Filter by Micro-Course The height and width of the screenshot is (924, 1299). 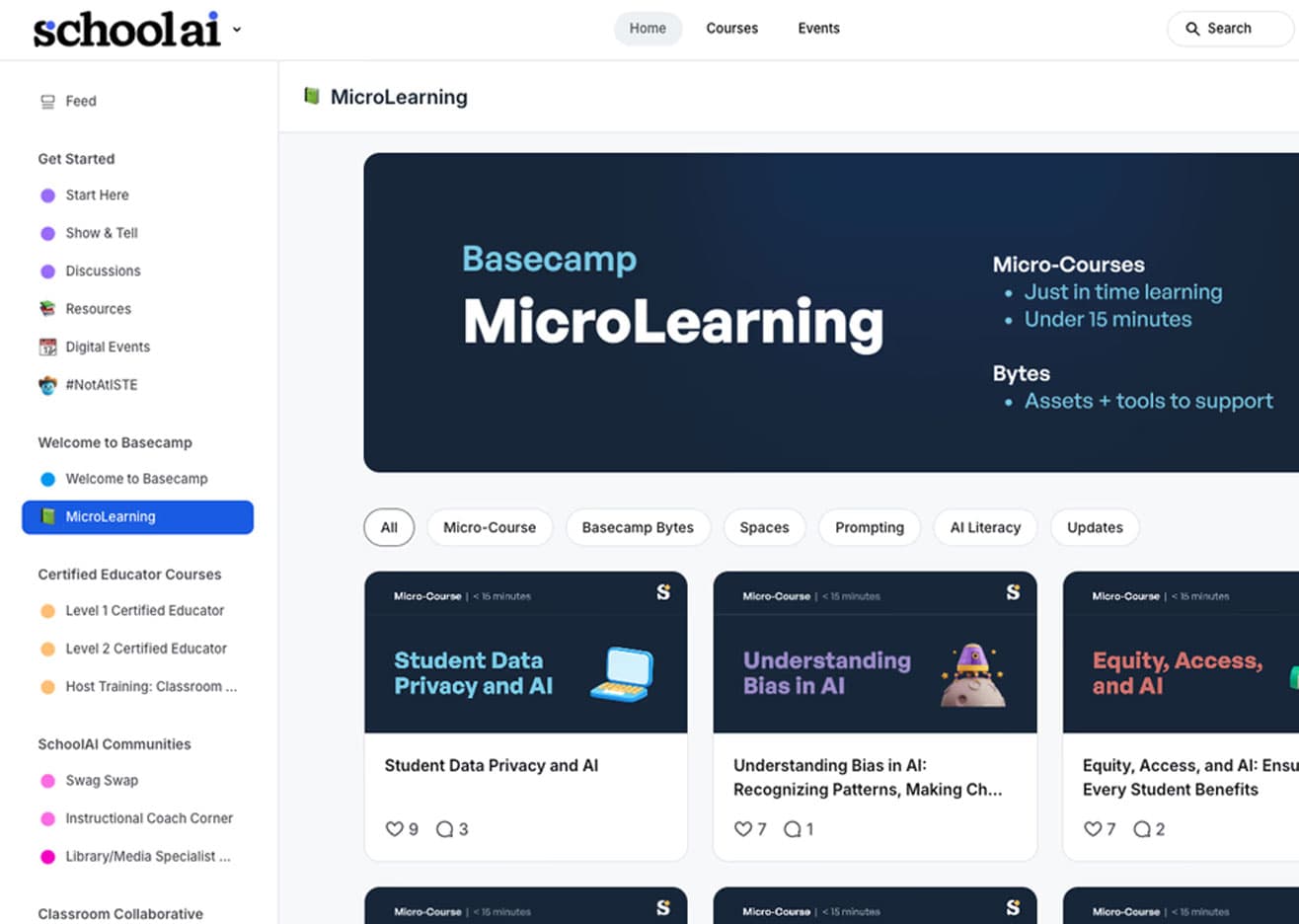coord(490,527)
